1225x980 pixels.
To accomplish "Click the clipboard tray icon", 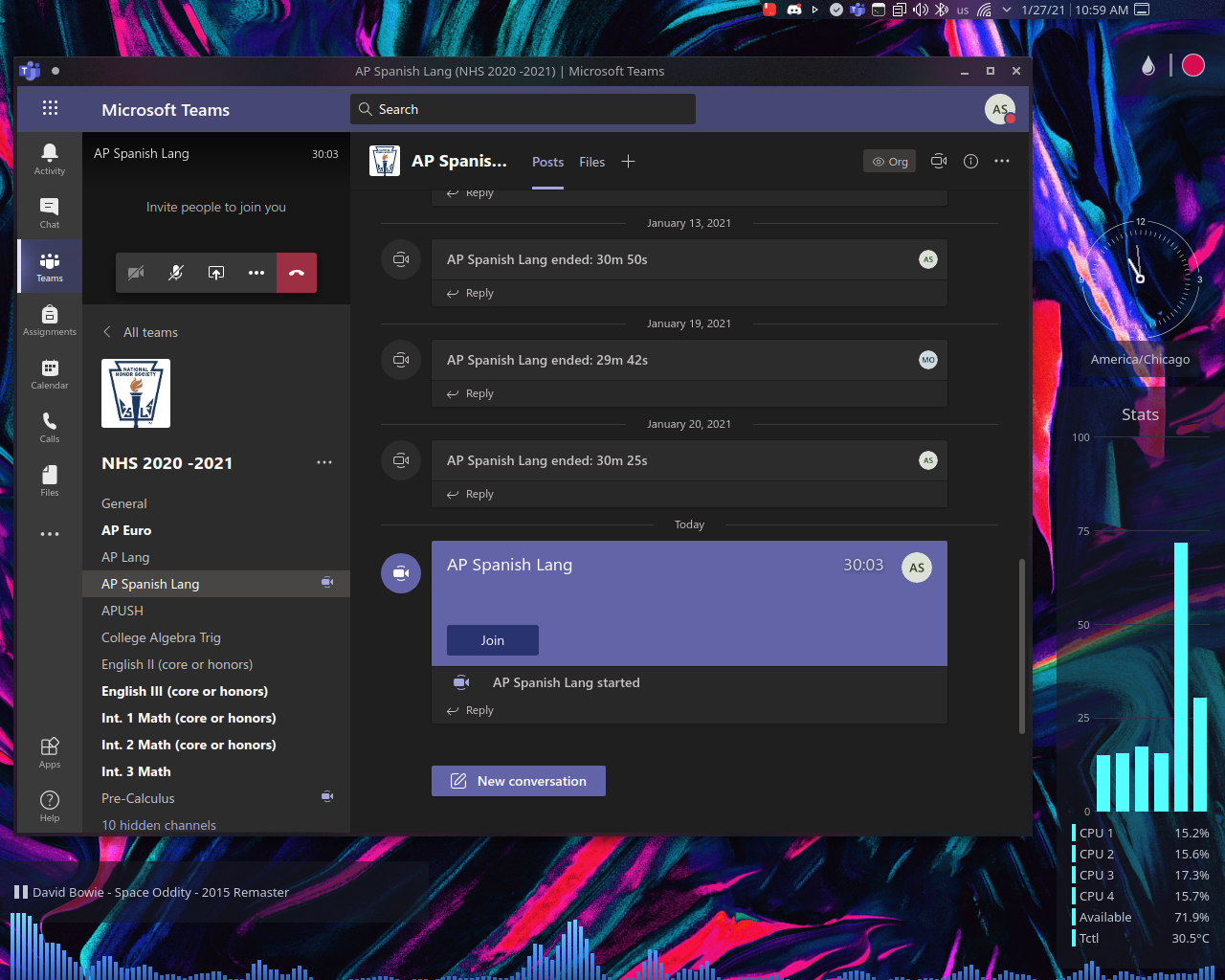I will tap(900, 10).
